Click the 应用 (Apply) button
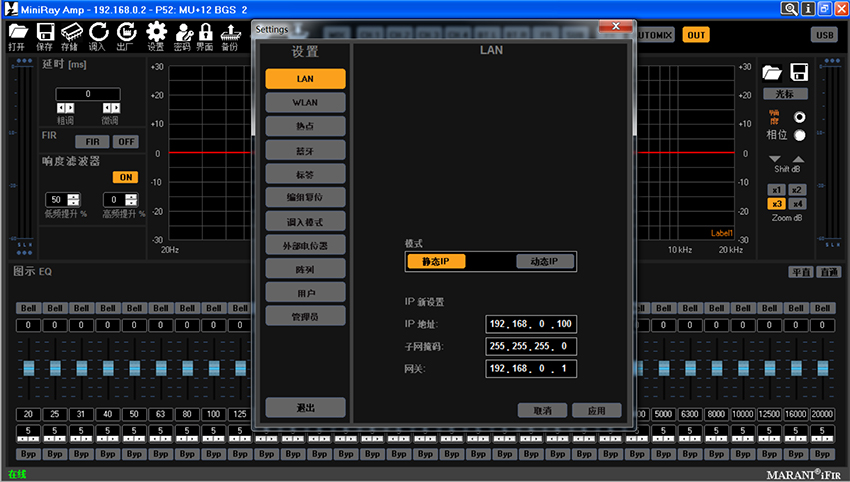The height and width of the screenshot is (482, 850). 597,410
